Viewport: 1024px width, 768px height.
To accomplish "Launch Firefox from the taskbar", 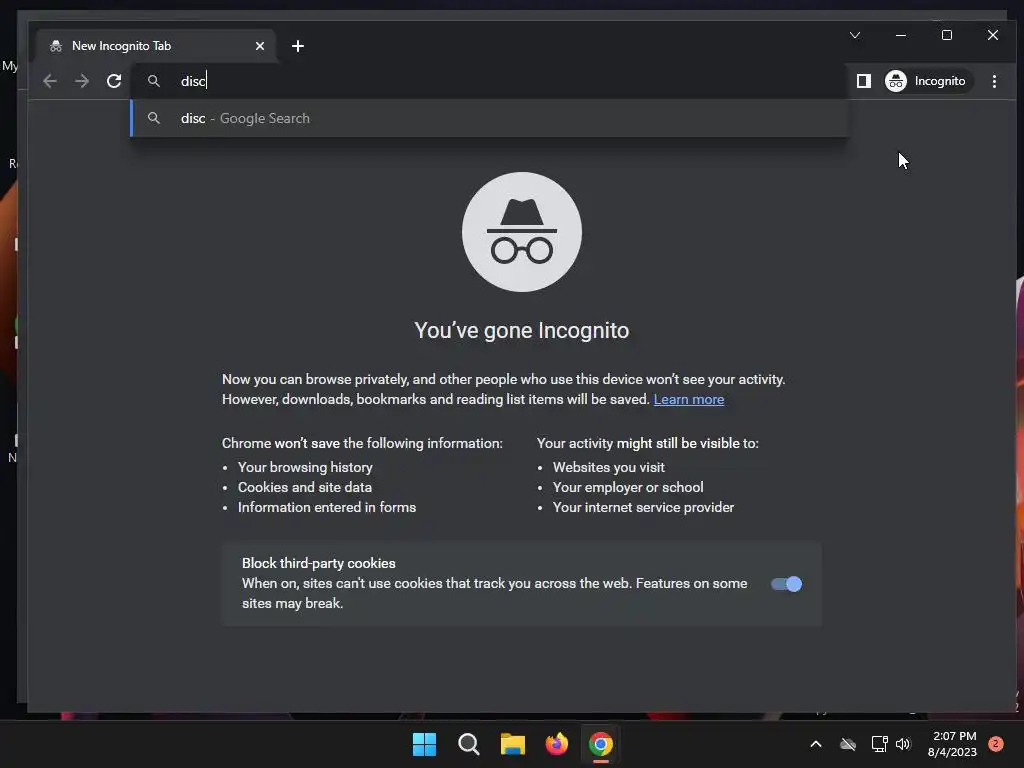I will click(556, 744).
